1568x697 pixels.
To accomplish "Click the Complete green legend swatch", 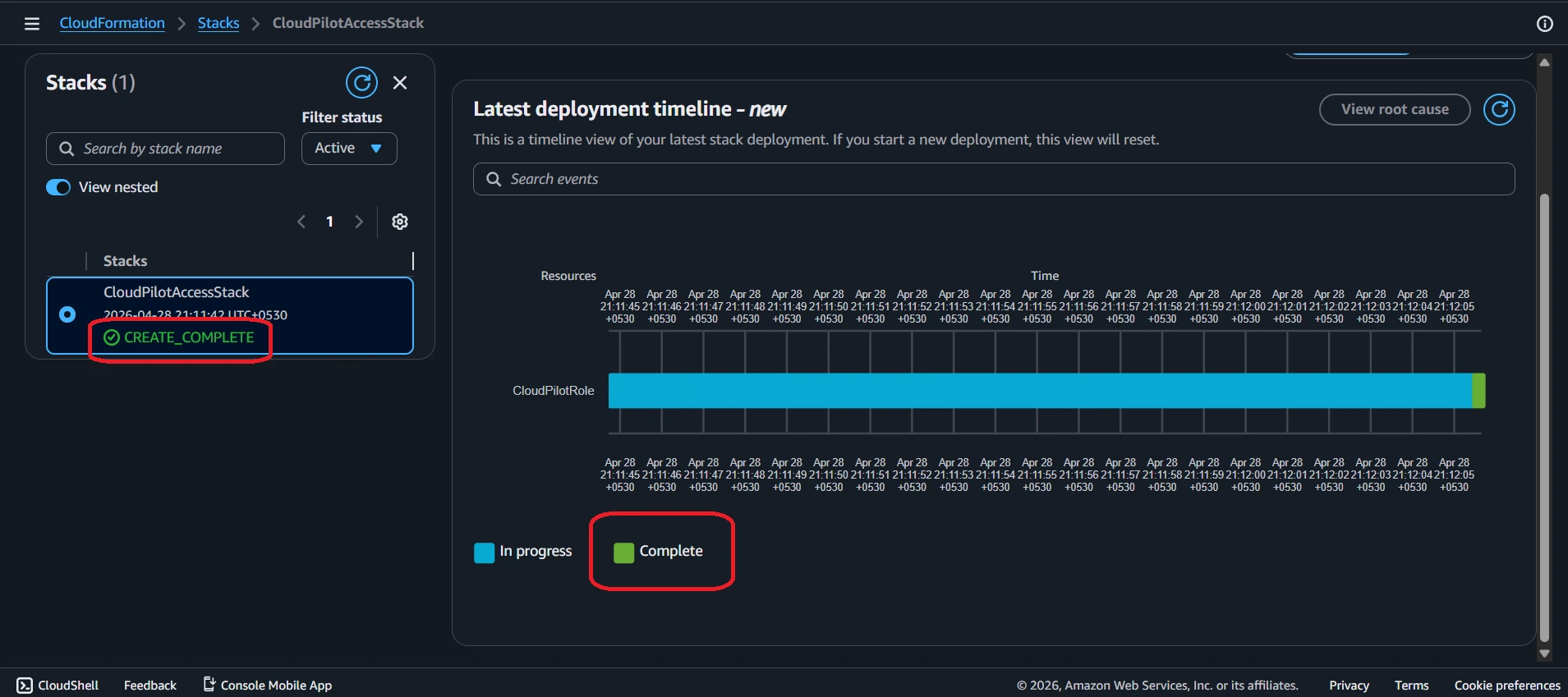I will coord(624,553).
